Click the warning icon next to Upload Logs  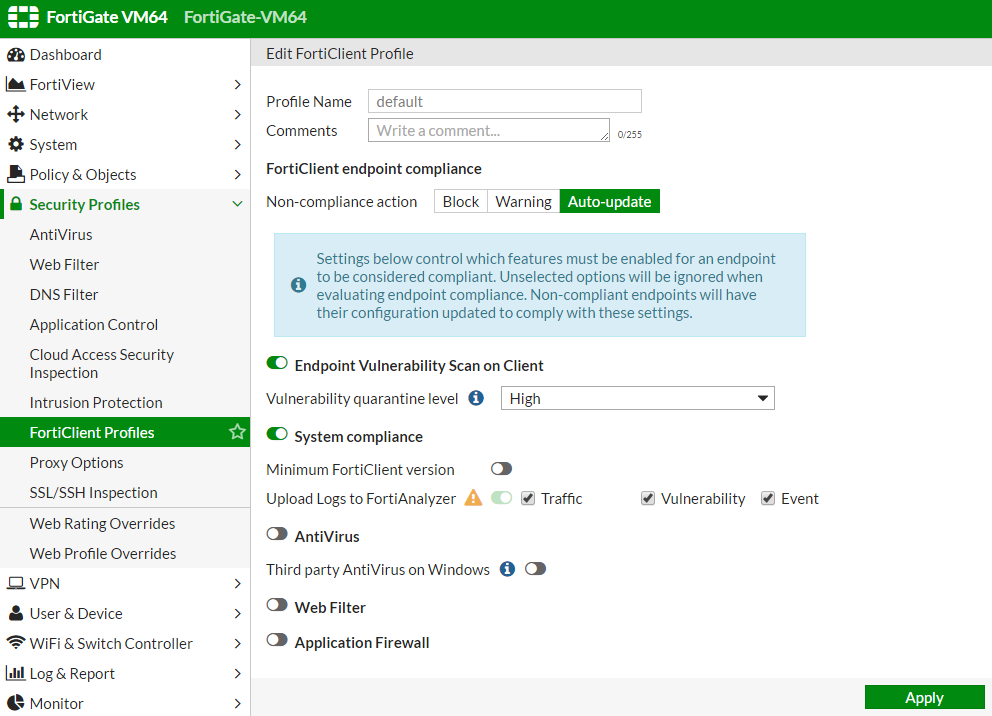coord(472,497)
